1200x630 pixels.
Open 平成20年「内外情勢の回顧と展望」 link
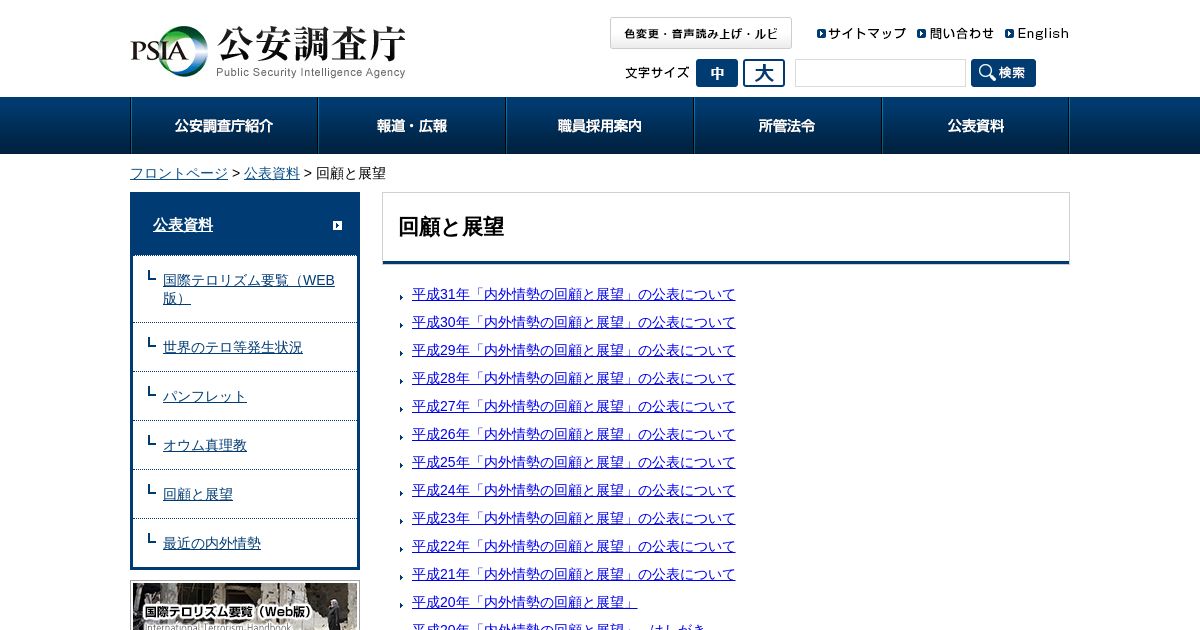pos(525,602)
